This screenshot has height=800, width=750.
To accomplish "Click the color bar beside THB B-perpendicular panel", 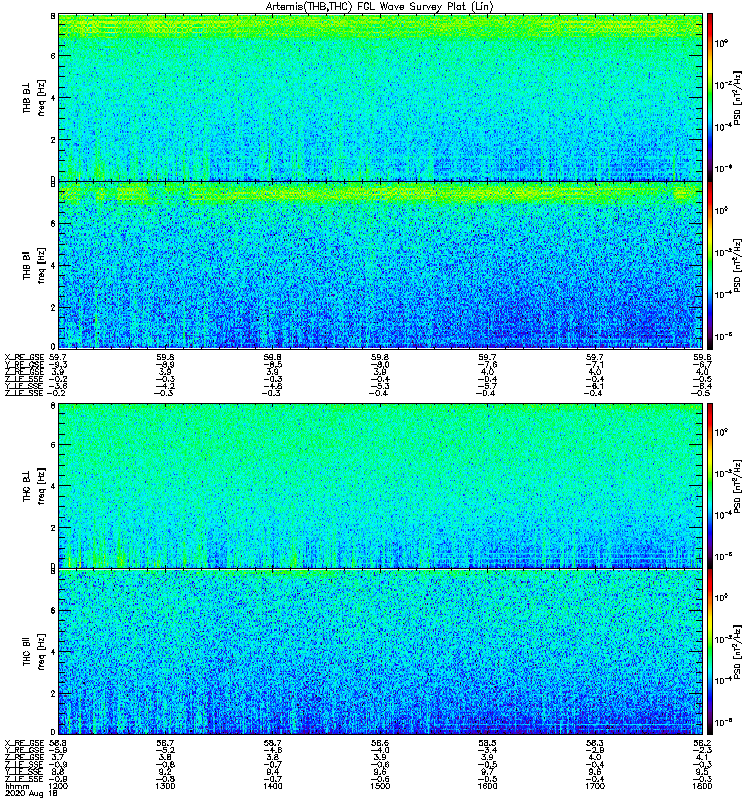I will 710,97.
